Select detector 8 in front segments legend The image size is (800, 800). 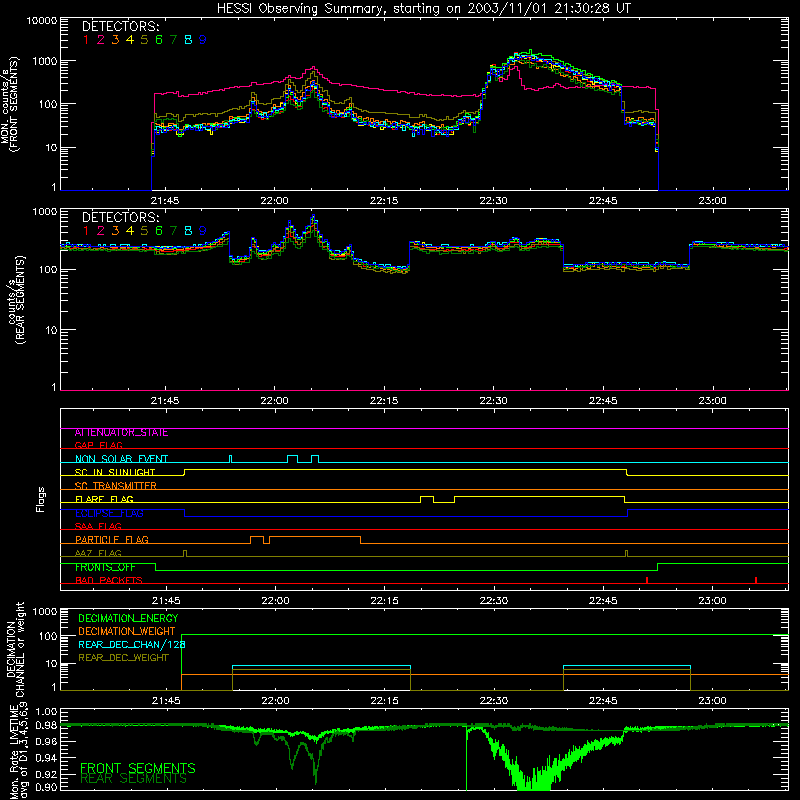[188, 40]
